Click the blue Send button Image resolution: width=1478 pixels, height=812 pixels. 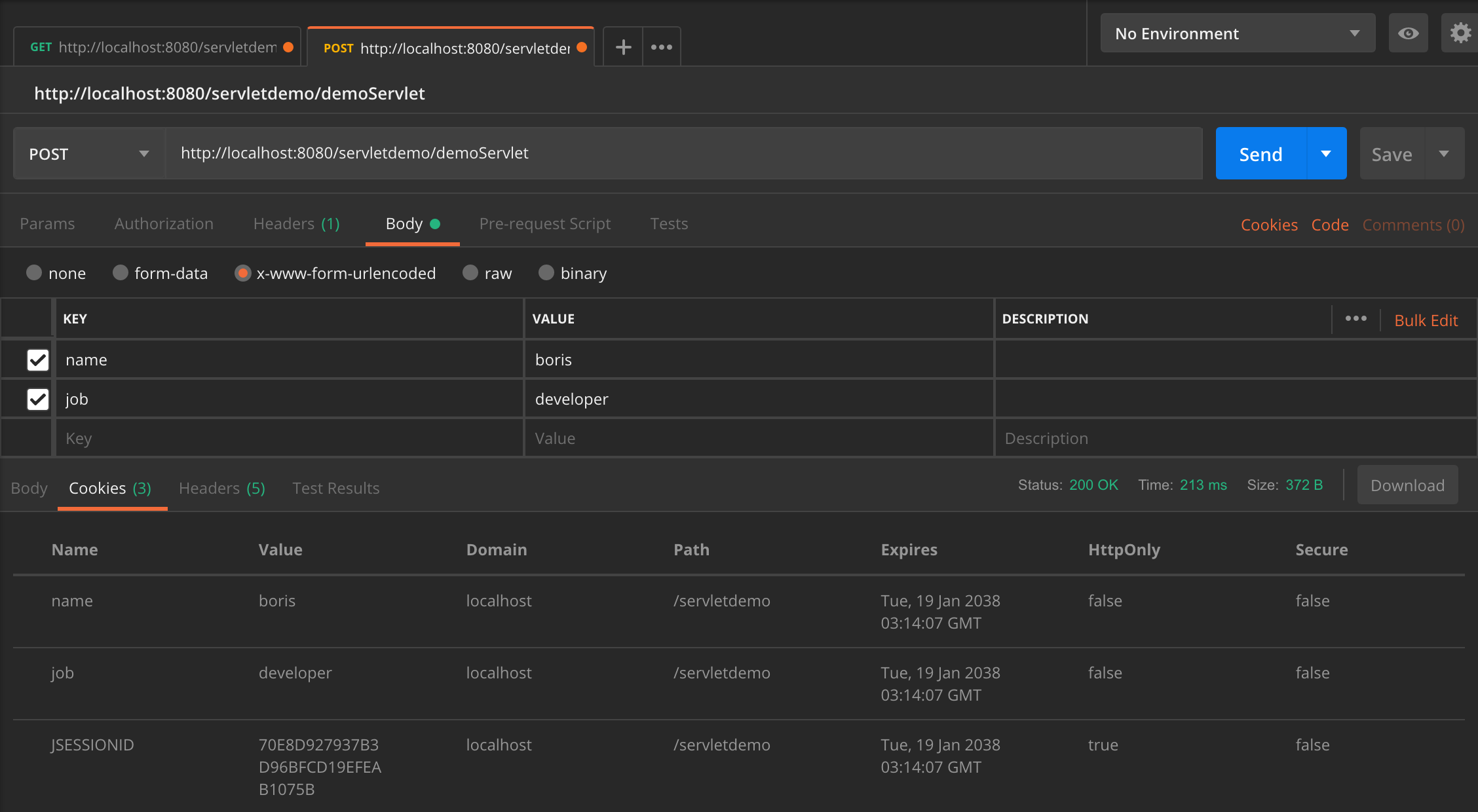(1260, 154)
